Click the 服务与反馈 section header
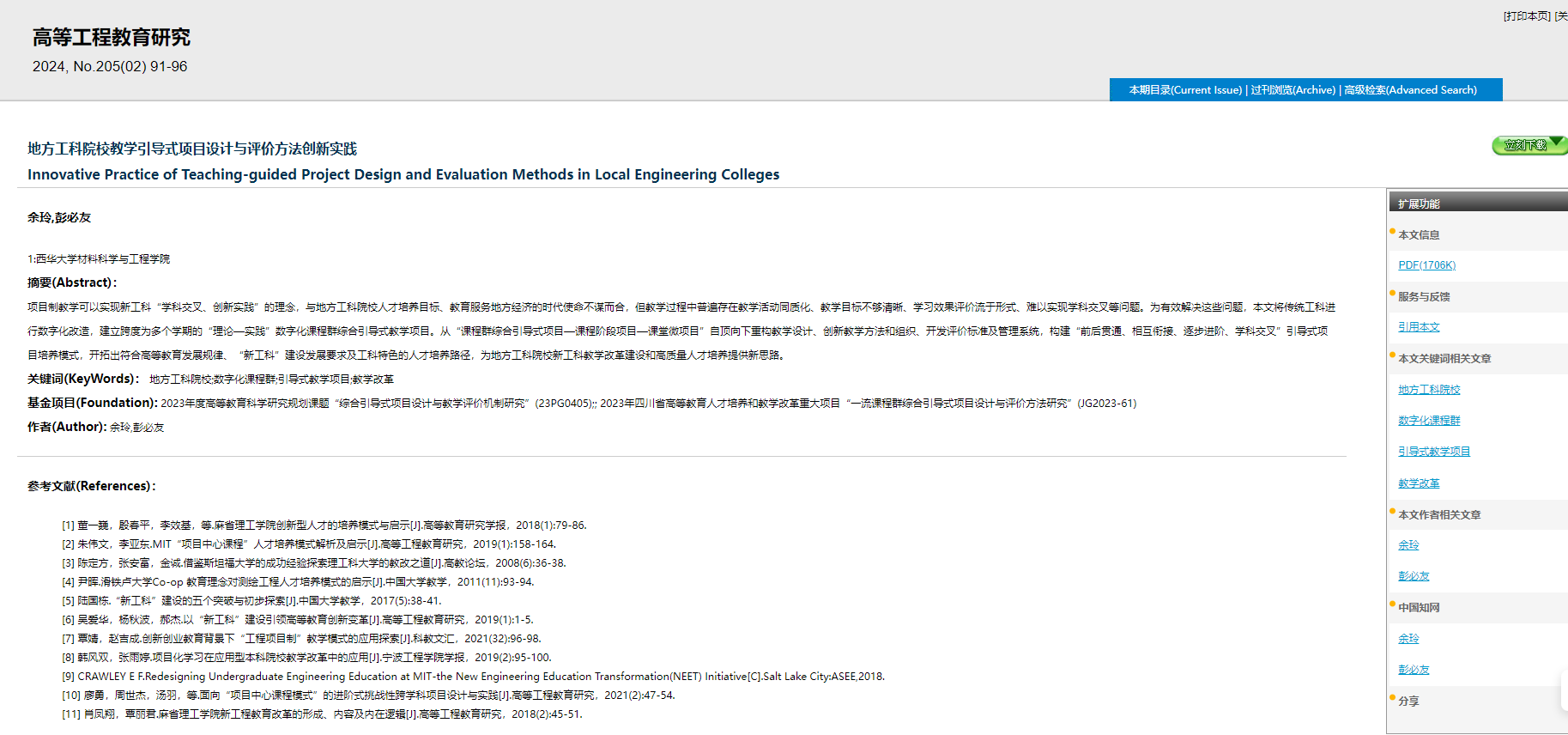 (1424, 297)
